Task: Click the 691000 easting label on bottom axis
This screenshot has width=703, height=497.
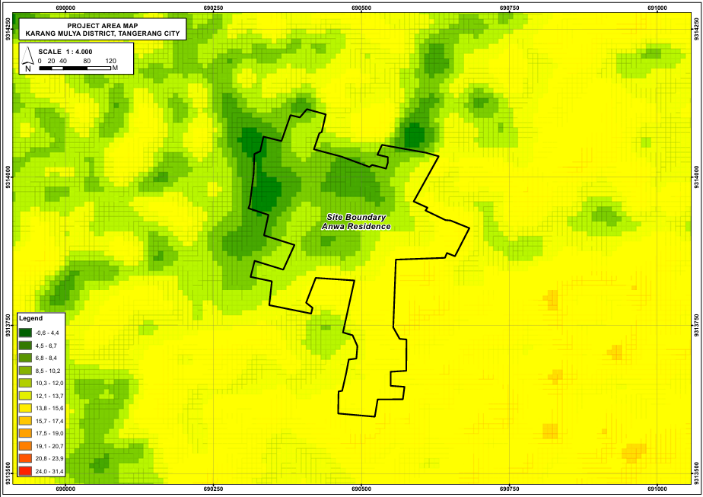Action: (657, 489)
